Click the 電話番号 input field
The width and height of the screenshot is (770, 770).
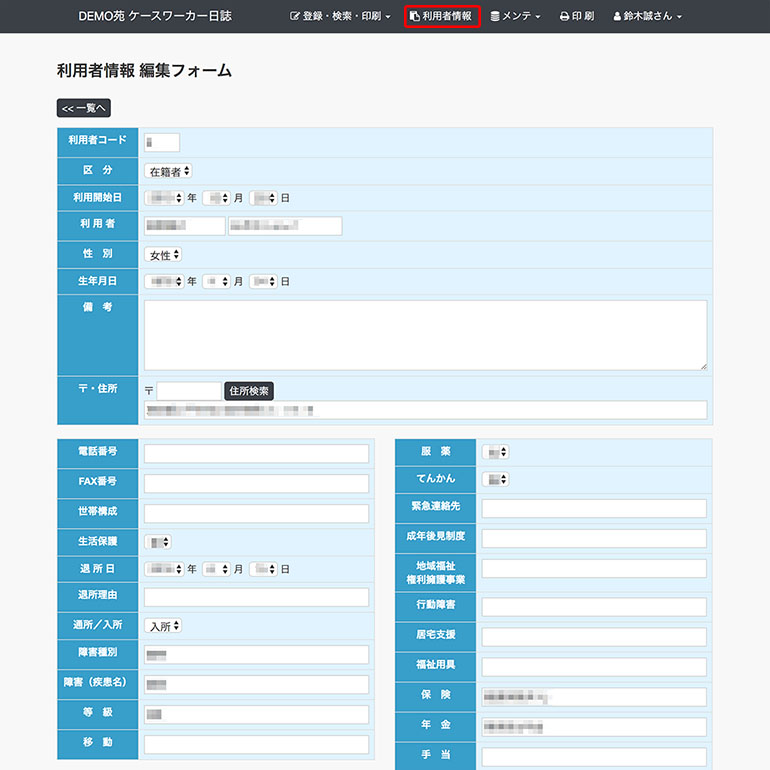tap(256, 454)
